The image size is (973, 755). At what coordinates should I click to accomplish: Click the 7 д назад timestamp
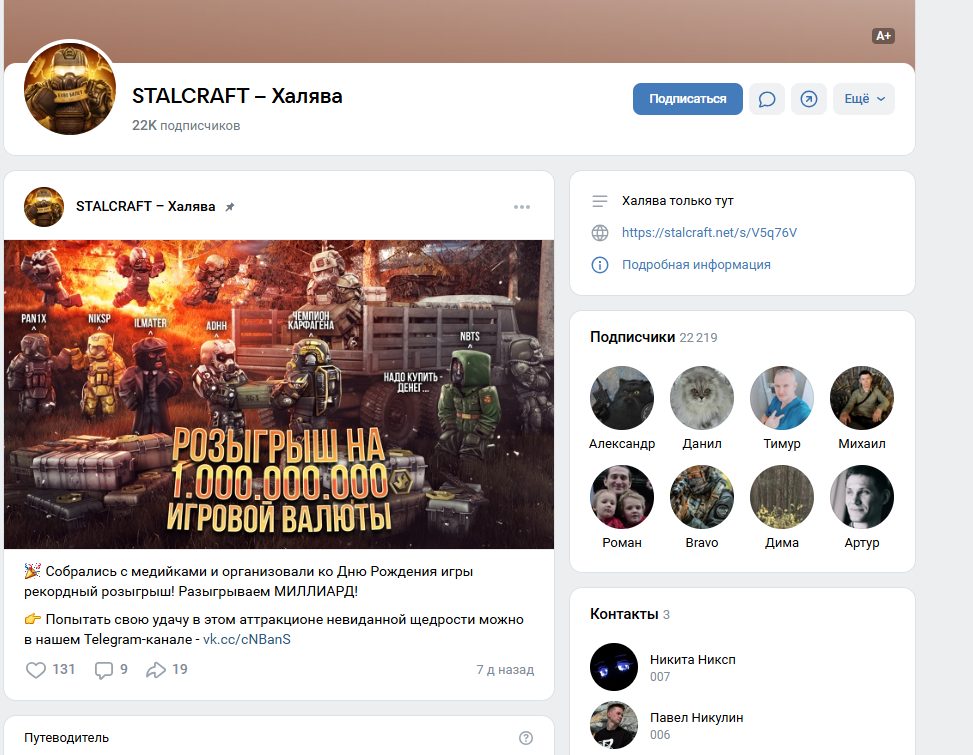pyautogui.click(x=505, y=669)
